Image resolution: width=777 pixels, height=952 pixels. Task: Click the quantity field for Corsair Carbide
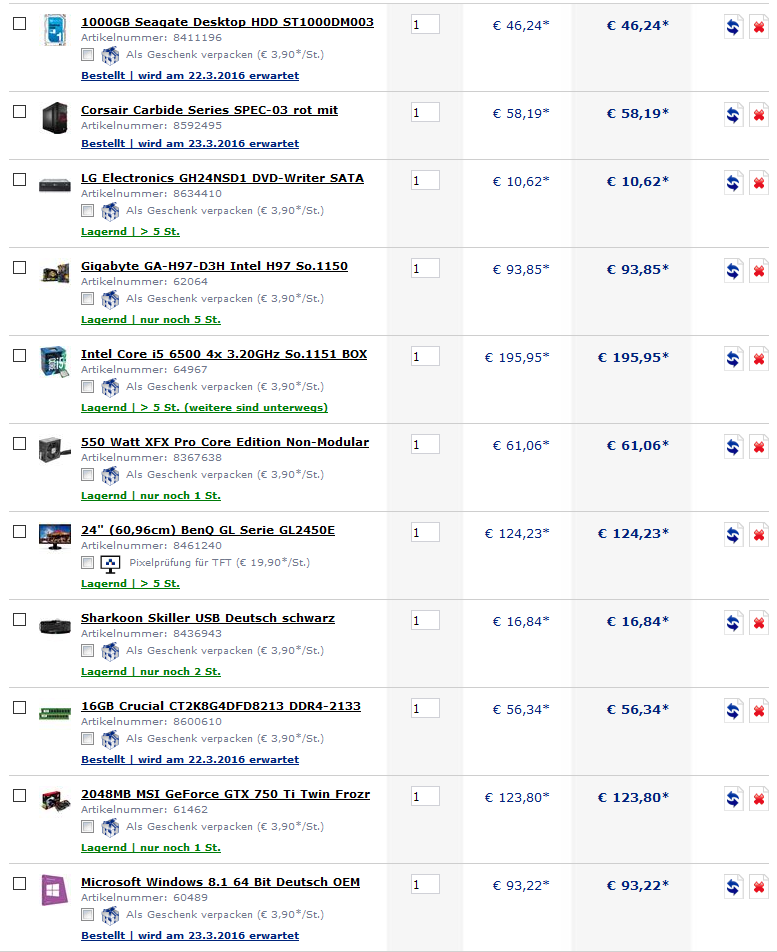pyautogui.click(x=425, y=112)
